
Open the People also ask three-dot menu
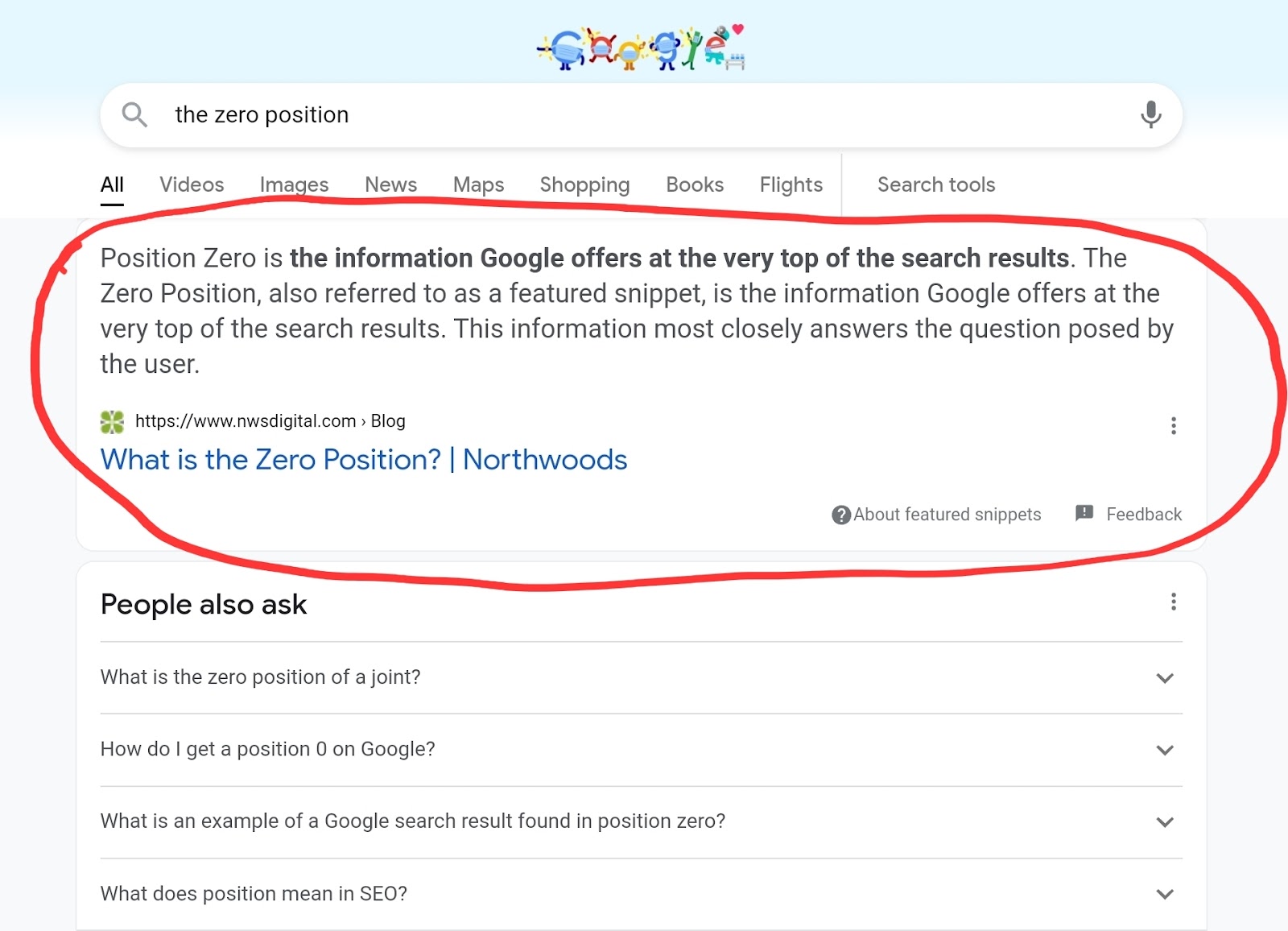(1174, 602)
